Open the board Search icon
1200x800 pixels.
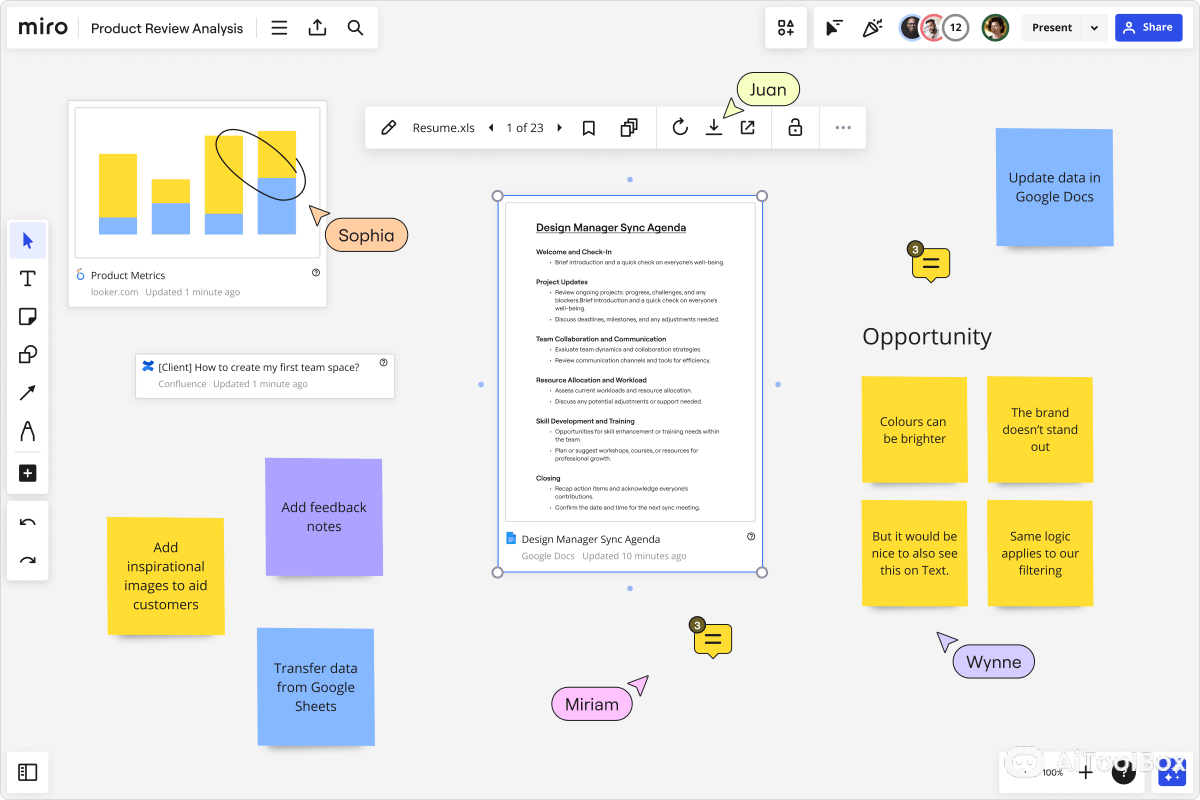click(x=355, y=28)
